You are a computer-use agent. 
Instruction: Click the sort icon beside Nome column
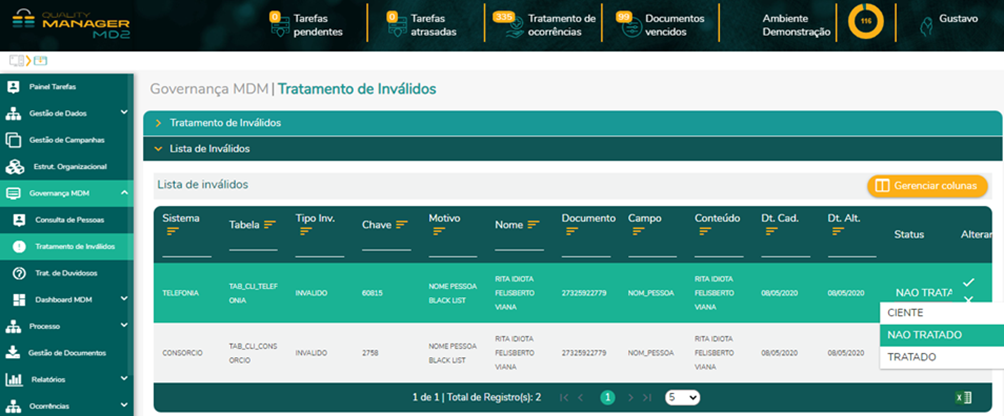tap(533, 225)
